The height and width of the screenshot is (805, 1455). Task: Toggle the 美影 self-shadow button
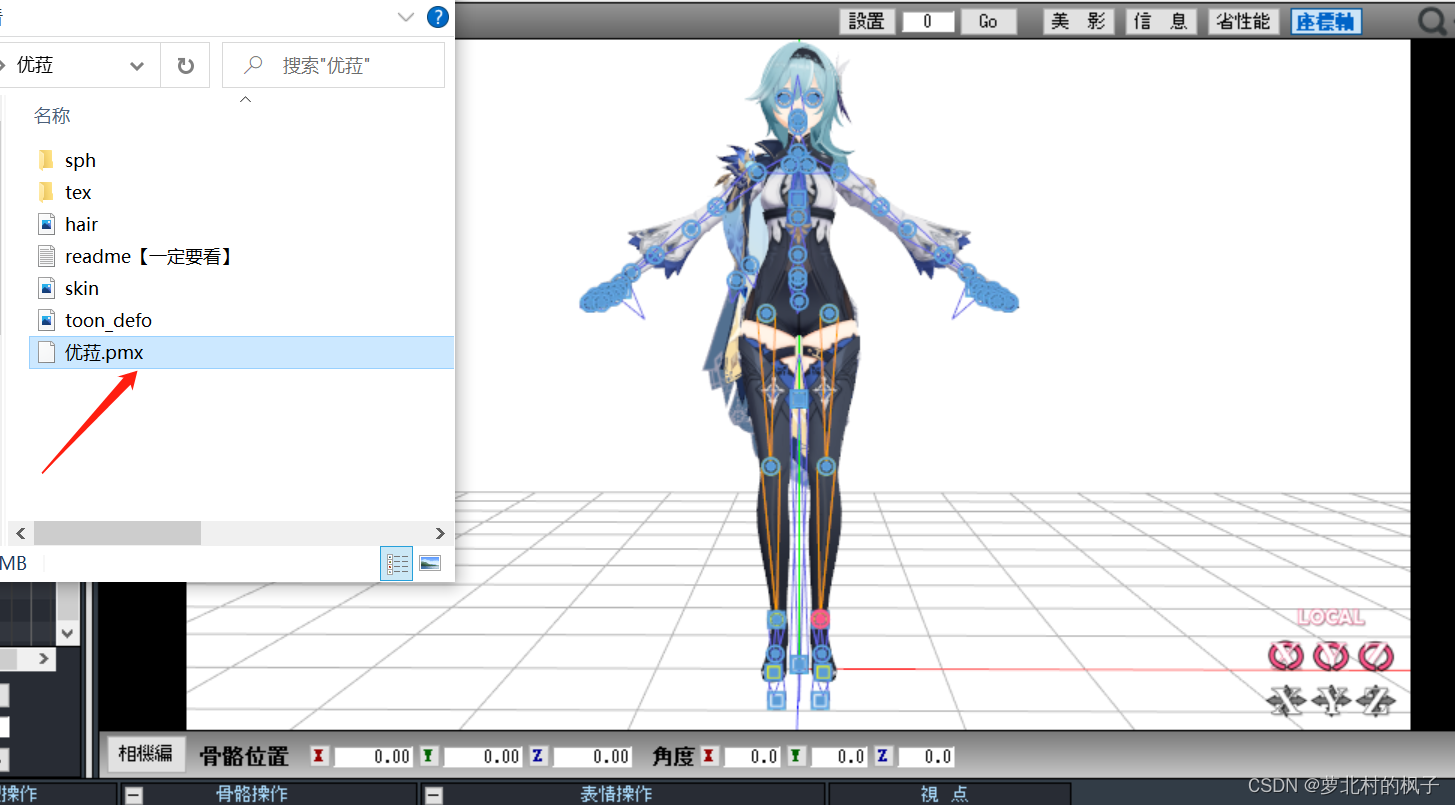point(1079,21)
